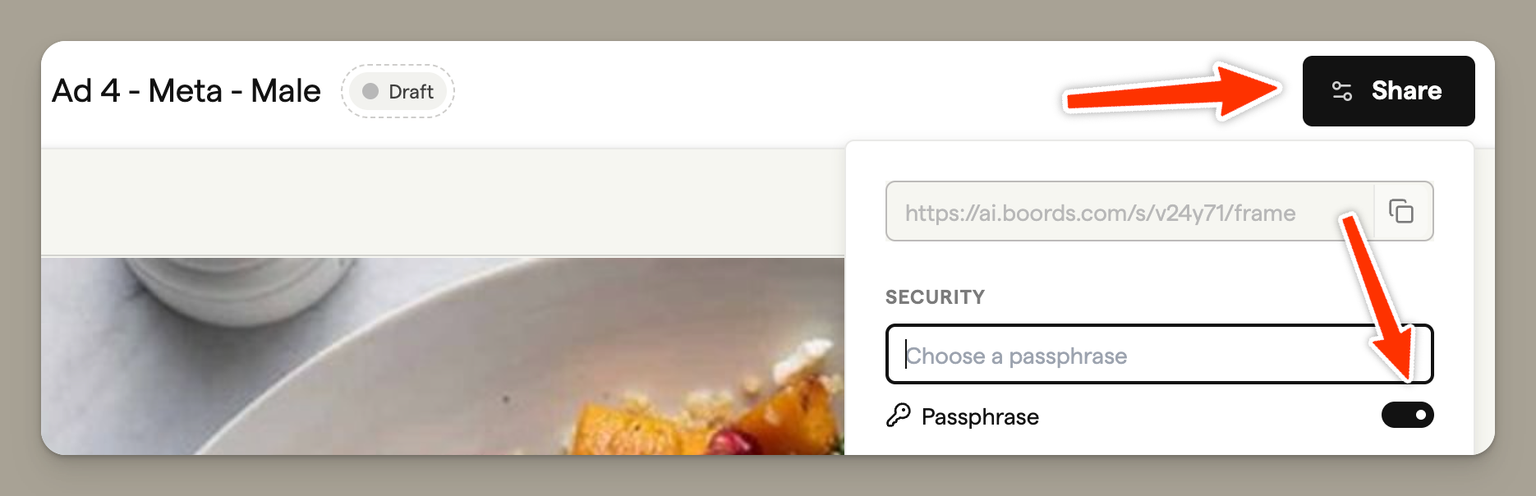Open the Draft status badge
The width and height of the screenshot is (1536, 496).
(x=398, y=92)
